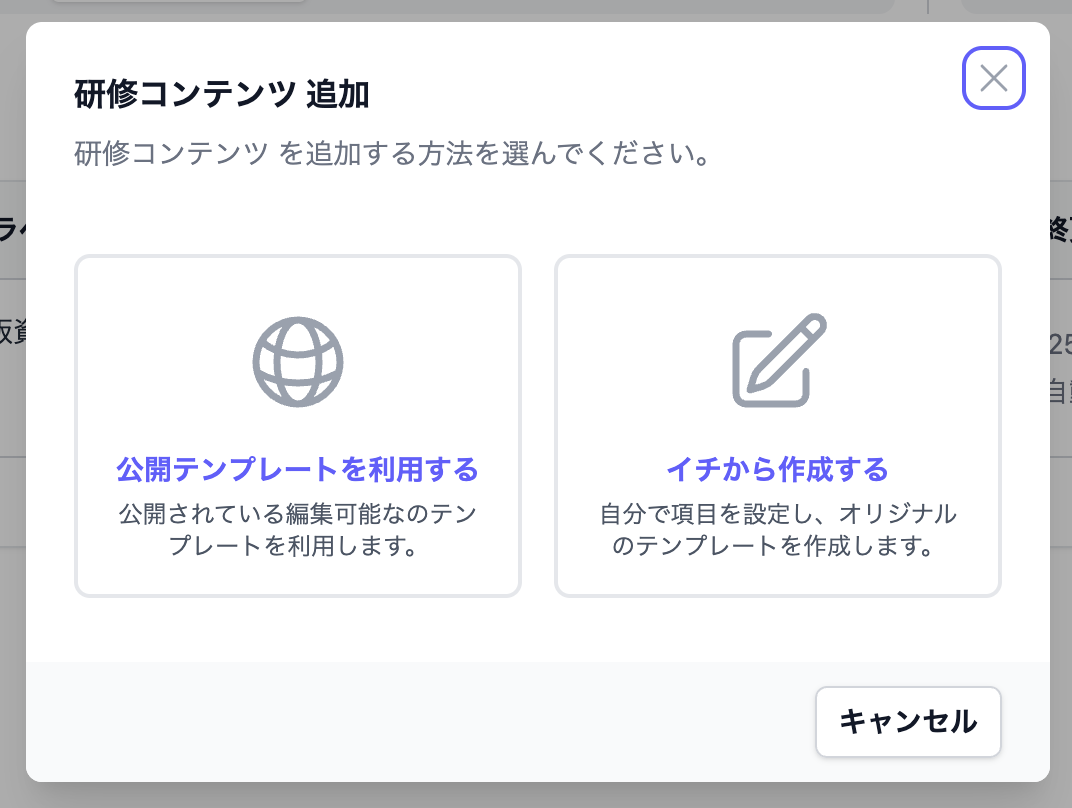Click the dialog title 研修コンテンツ 追加
This screenshot has width=1072, height=808.
click(x=222, y=94)
